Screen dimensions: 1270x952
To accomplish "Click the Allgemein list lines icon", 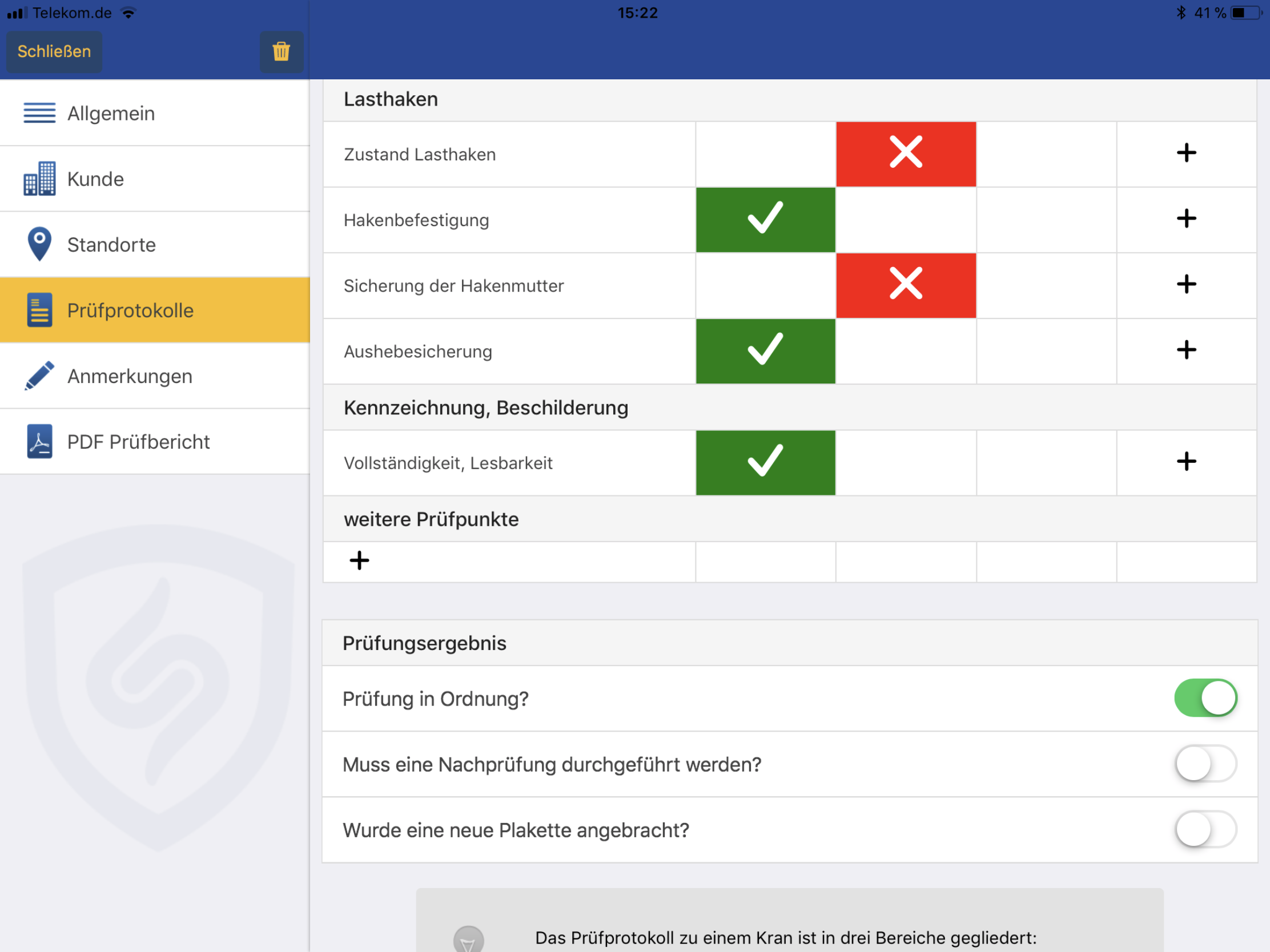I will [39, 113].
